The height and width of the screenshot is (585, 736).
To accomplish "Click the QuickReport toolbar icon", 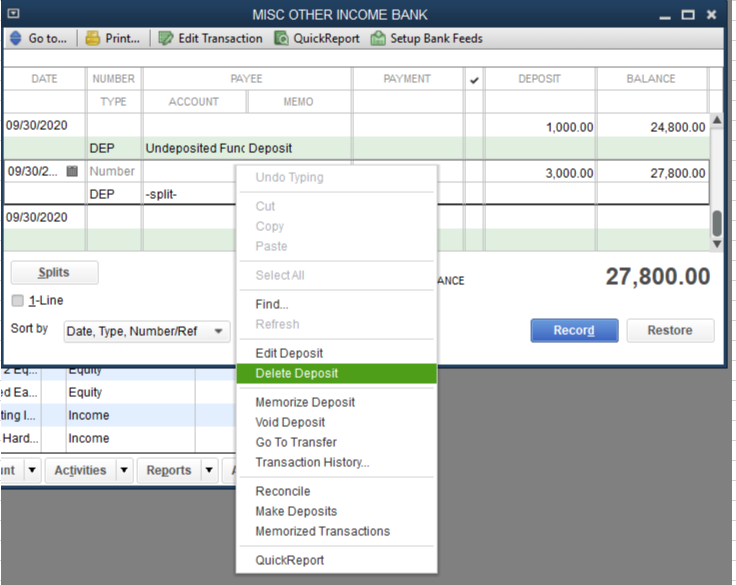I will (x=281, y=38).
